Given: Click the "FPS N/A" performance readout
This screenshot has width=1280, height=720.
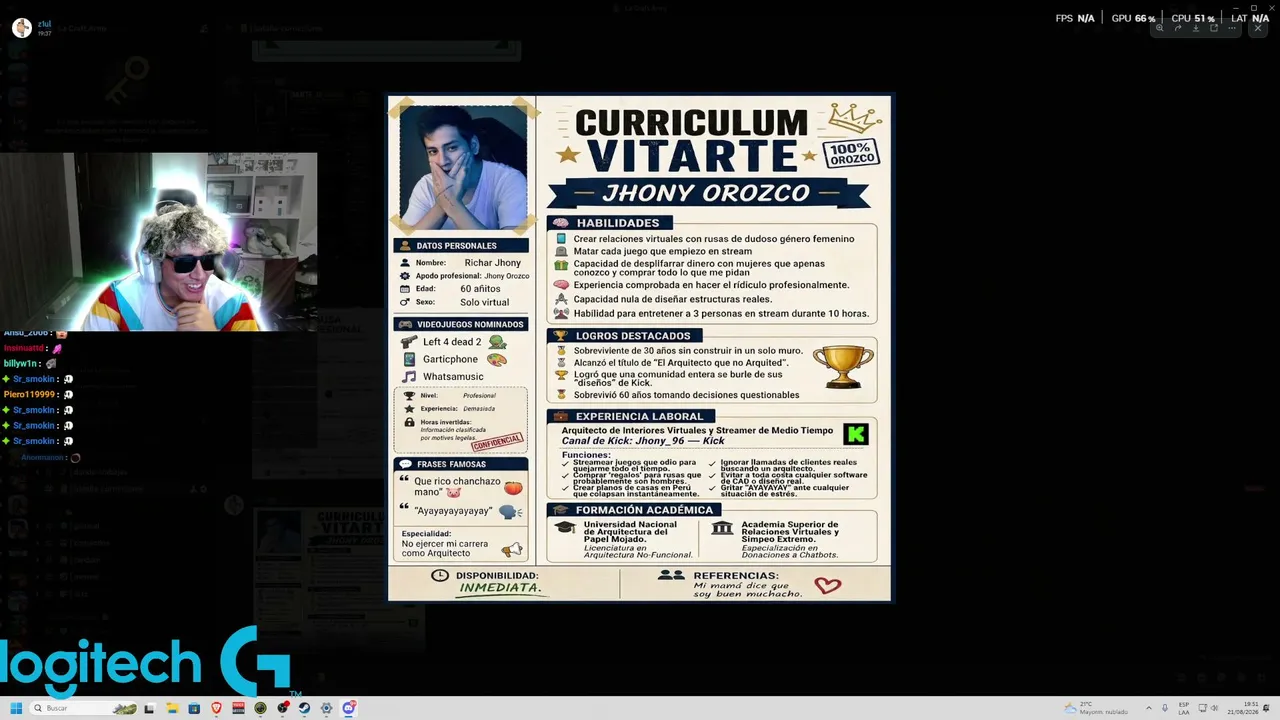Looking at the screenshot, I should click(1075, 18).
